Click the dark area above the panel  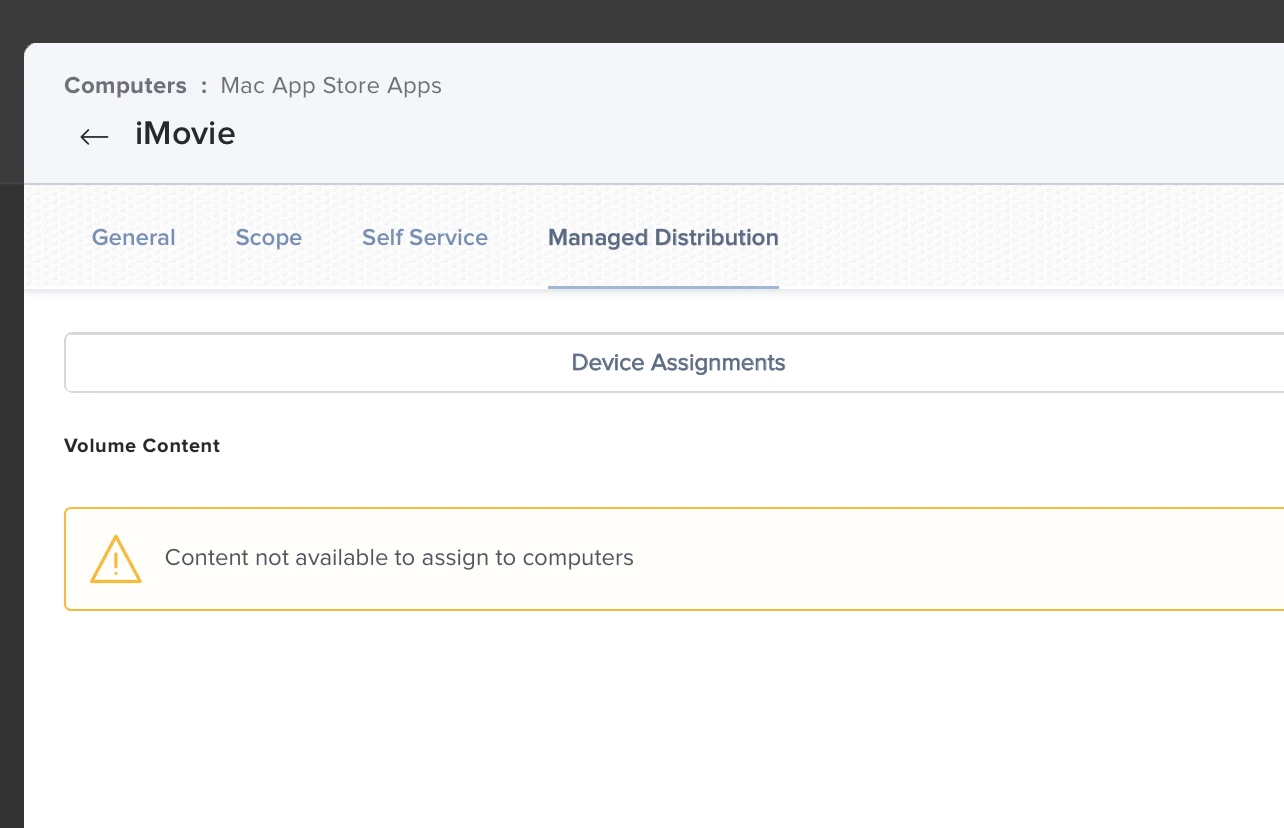tap(640, 20)
